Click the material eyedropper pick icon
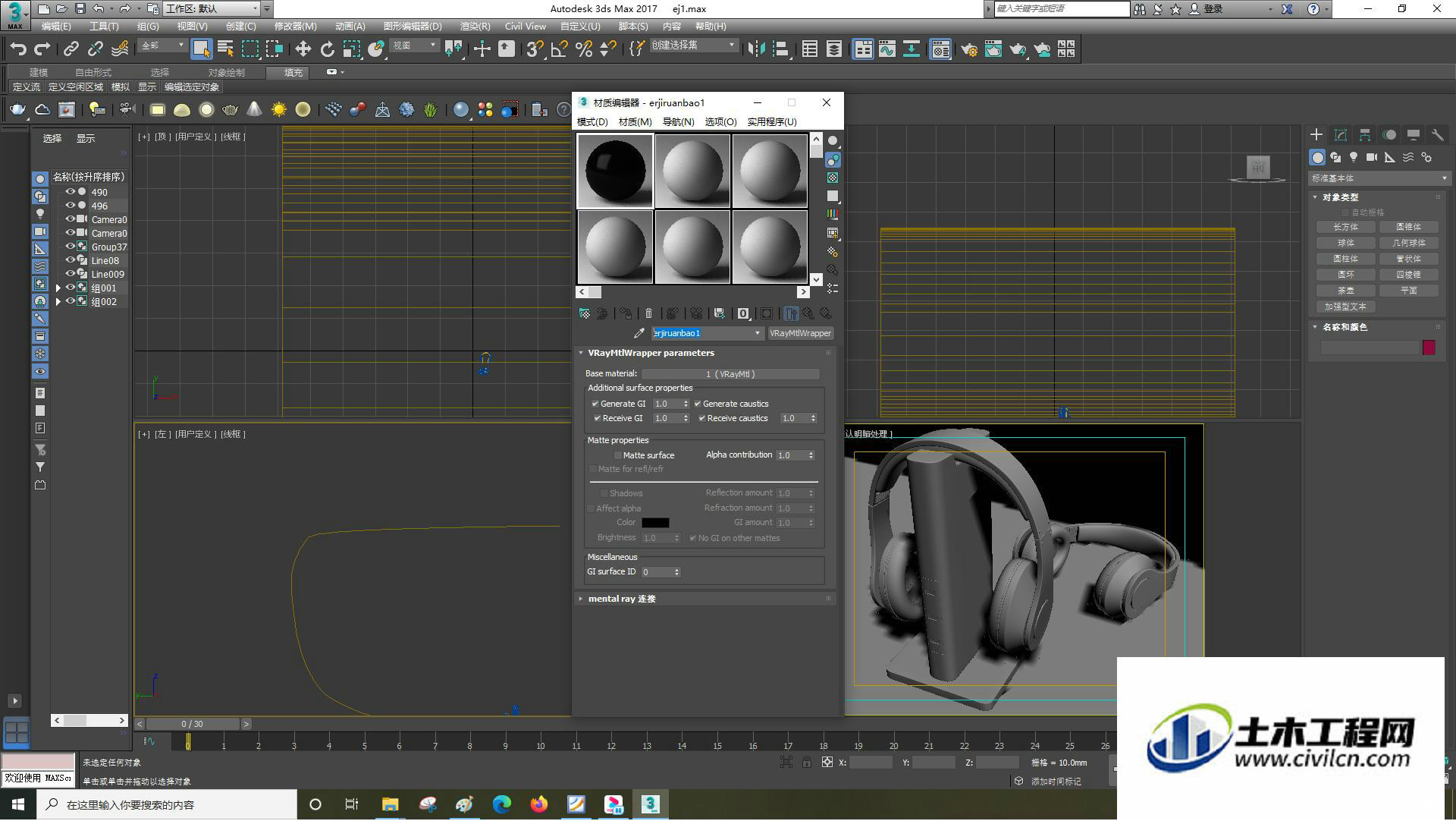1456x821 pixels. coord(639,333)
